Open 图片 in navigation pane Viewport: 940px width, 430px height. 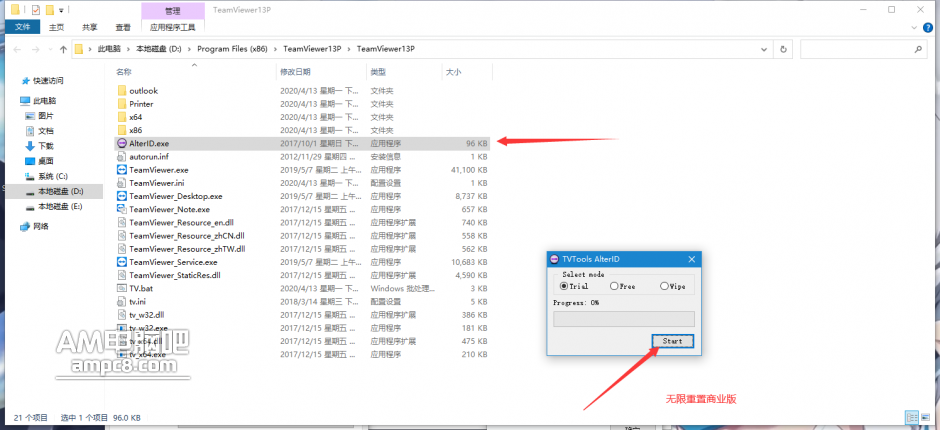point(46,116)
